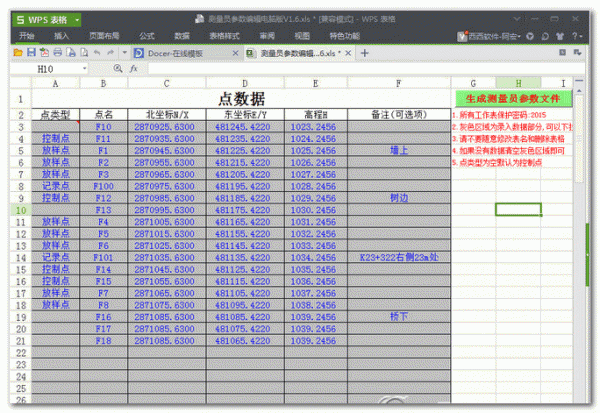The height and width of the screenshot is (413, 600).
Task: Open the 西西软件-阿宏 account menu
Action: point(489,36)
